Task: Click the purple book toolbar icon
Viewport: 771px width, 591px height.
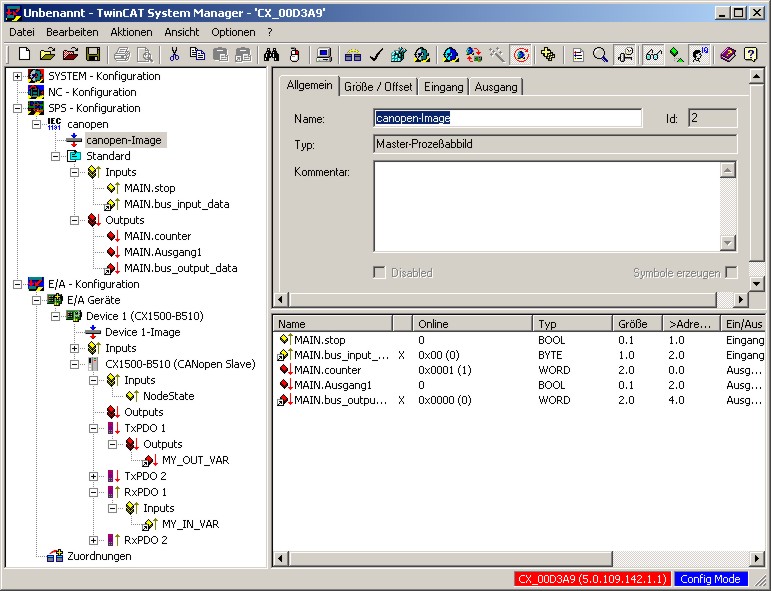Action: [x=728, y=54]
